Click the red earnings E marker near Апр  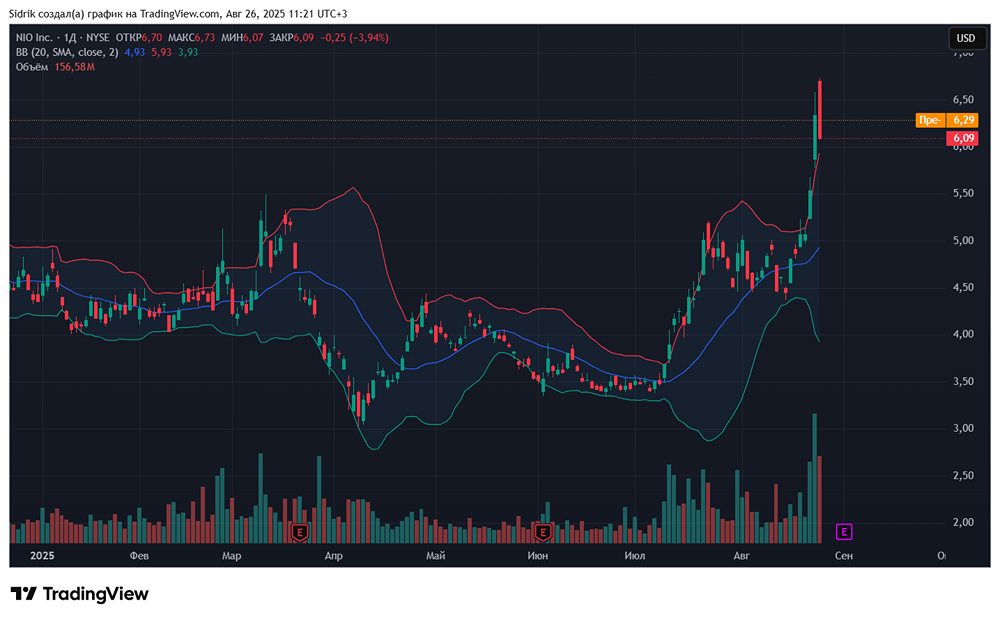point(300,531)
